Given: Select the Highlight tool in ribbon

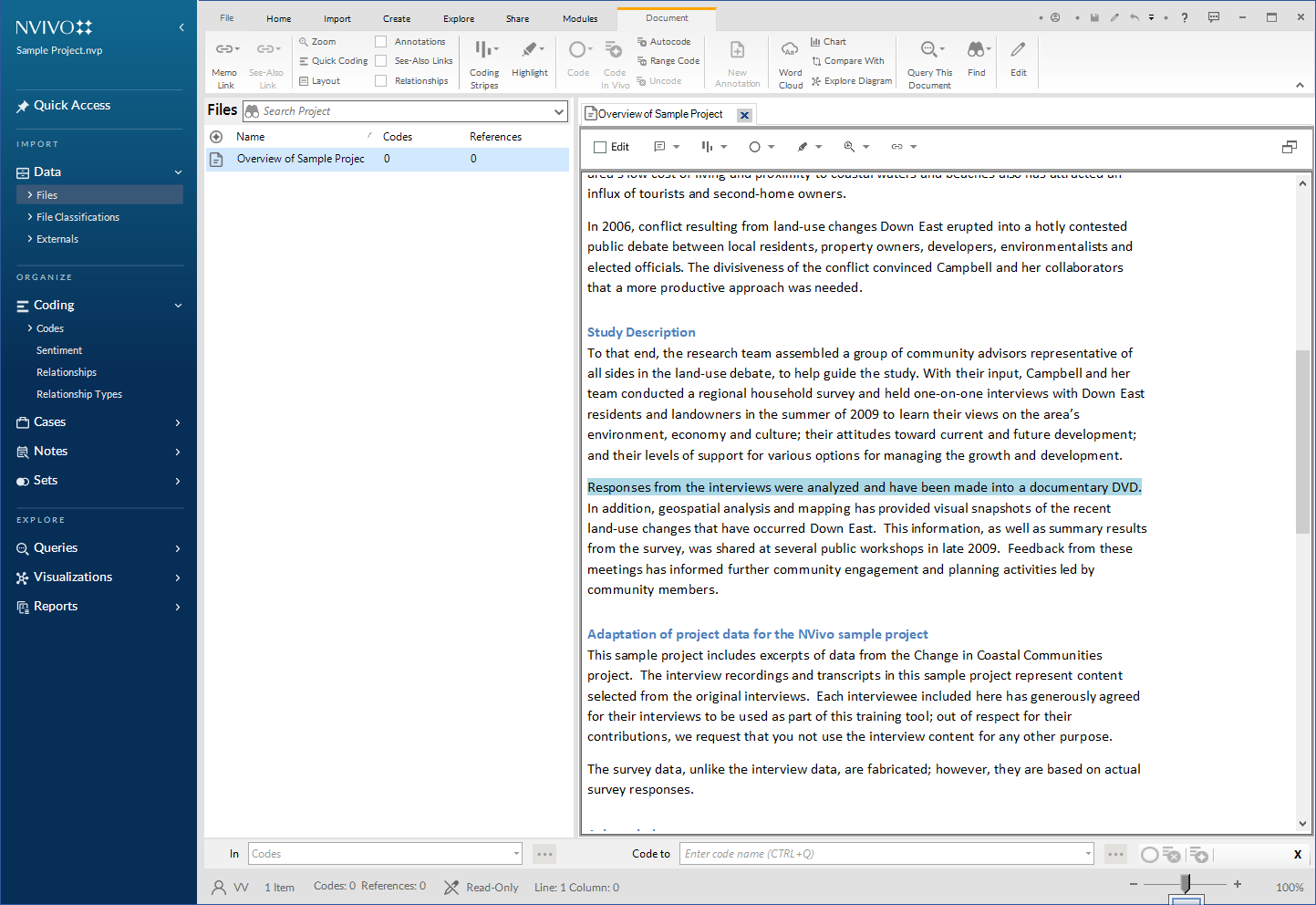Looking at the screenshot, I should pos(529,59).
